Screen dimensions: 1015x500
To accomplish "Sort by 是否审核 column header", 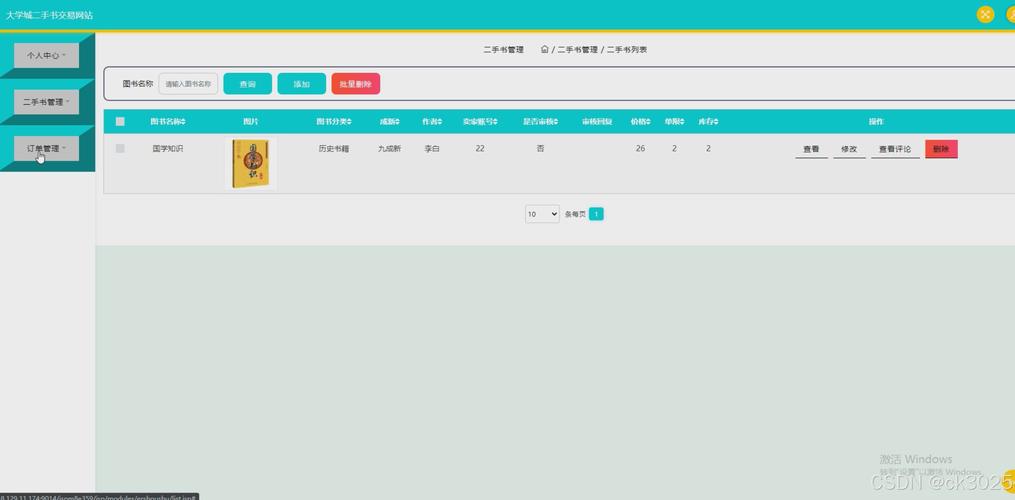I will click(540, 122).
